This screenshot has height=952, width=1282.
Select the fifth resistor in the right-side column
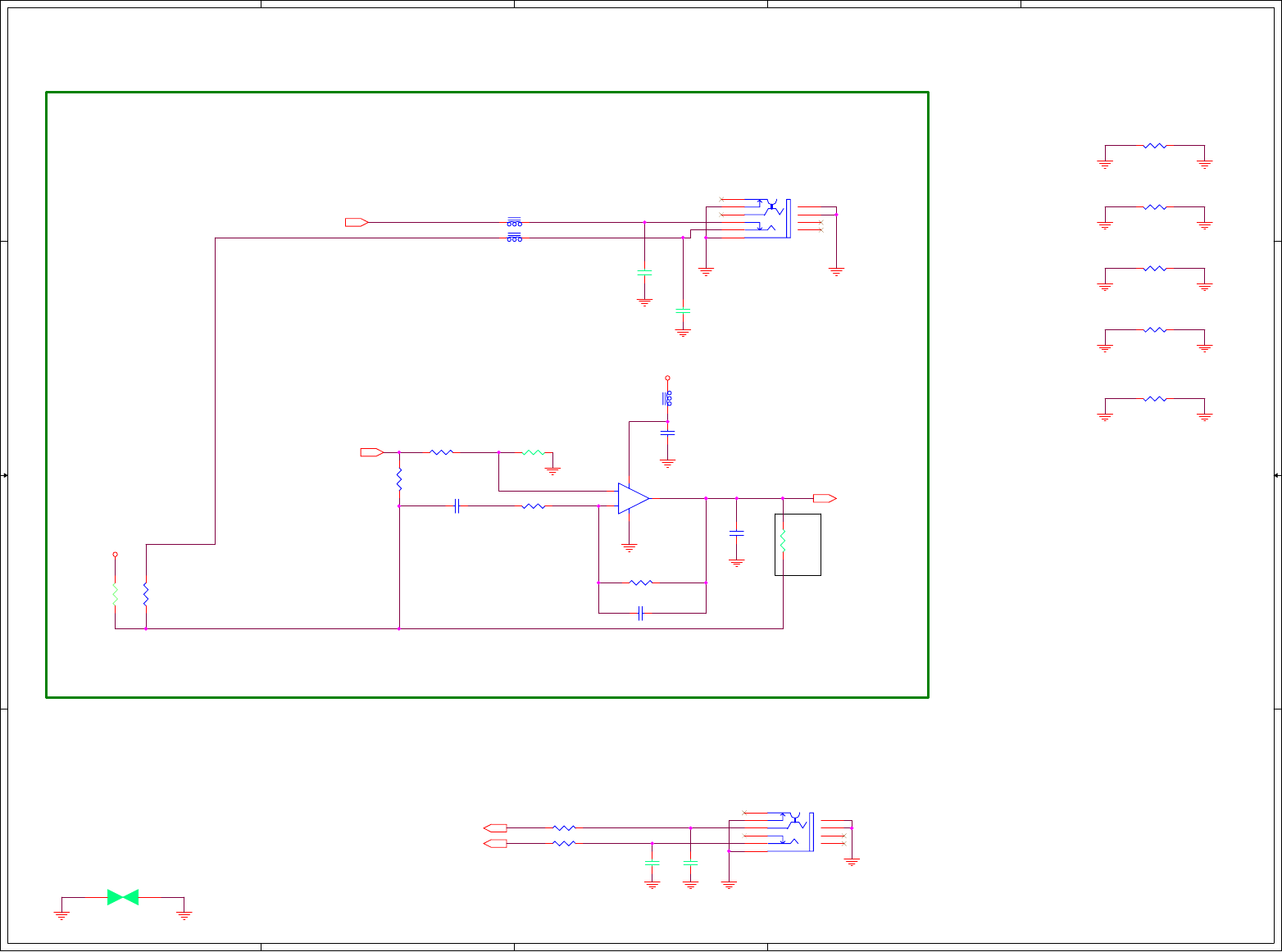pyautogui.click(x=1154, y=399)
